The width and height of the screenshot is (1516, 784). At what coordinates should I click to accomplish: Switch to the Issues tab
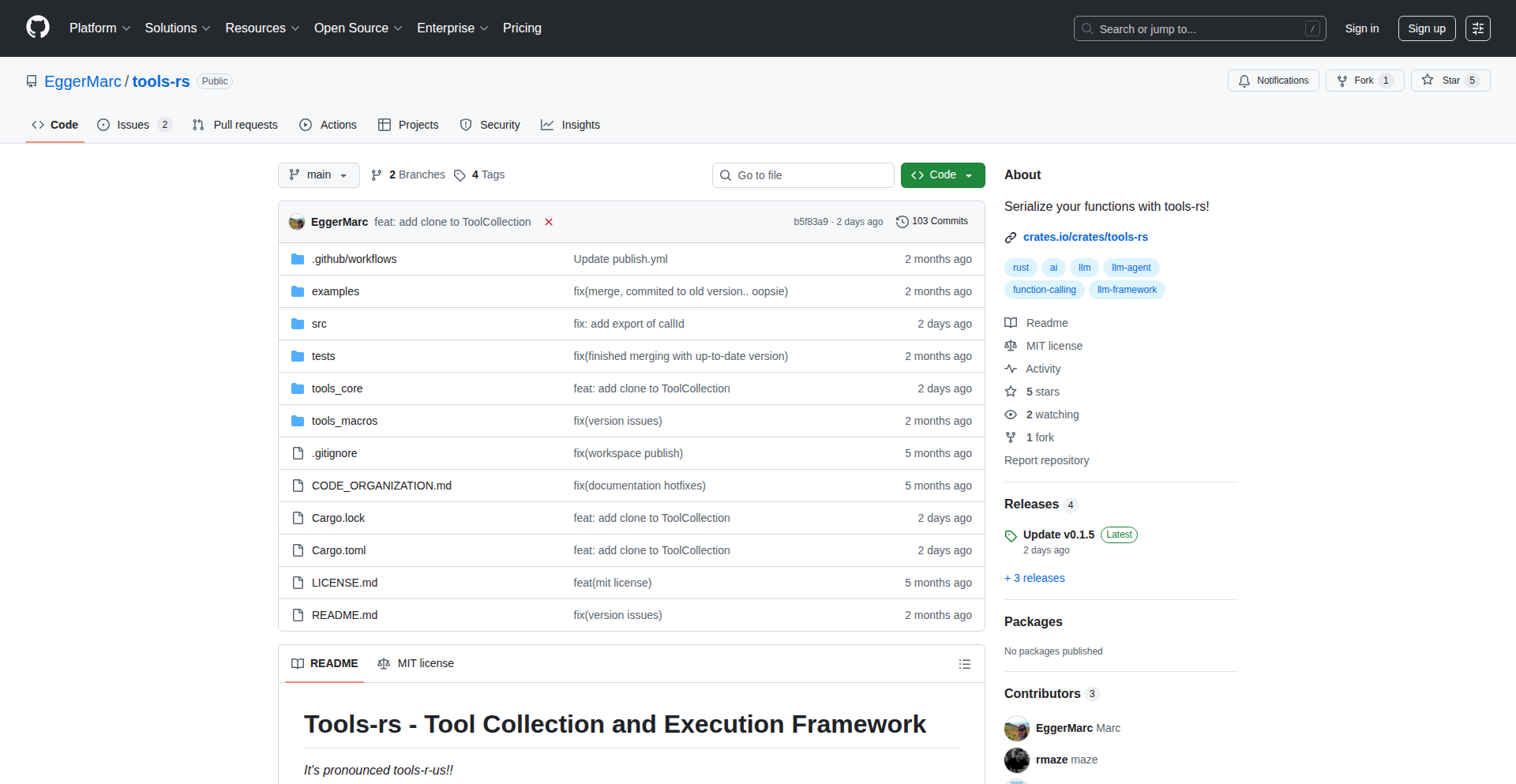coord(133,125)
